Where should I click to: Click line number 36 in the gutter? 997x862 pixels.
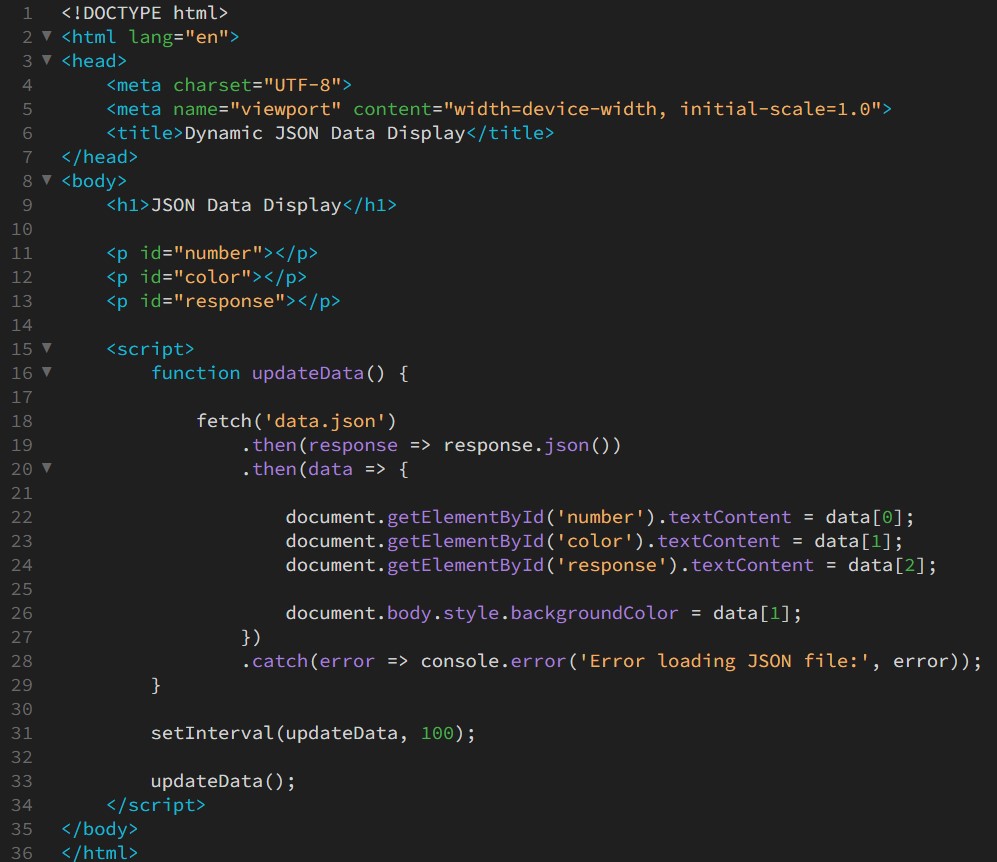click(22, 853)
